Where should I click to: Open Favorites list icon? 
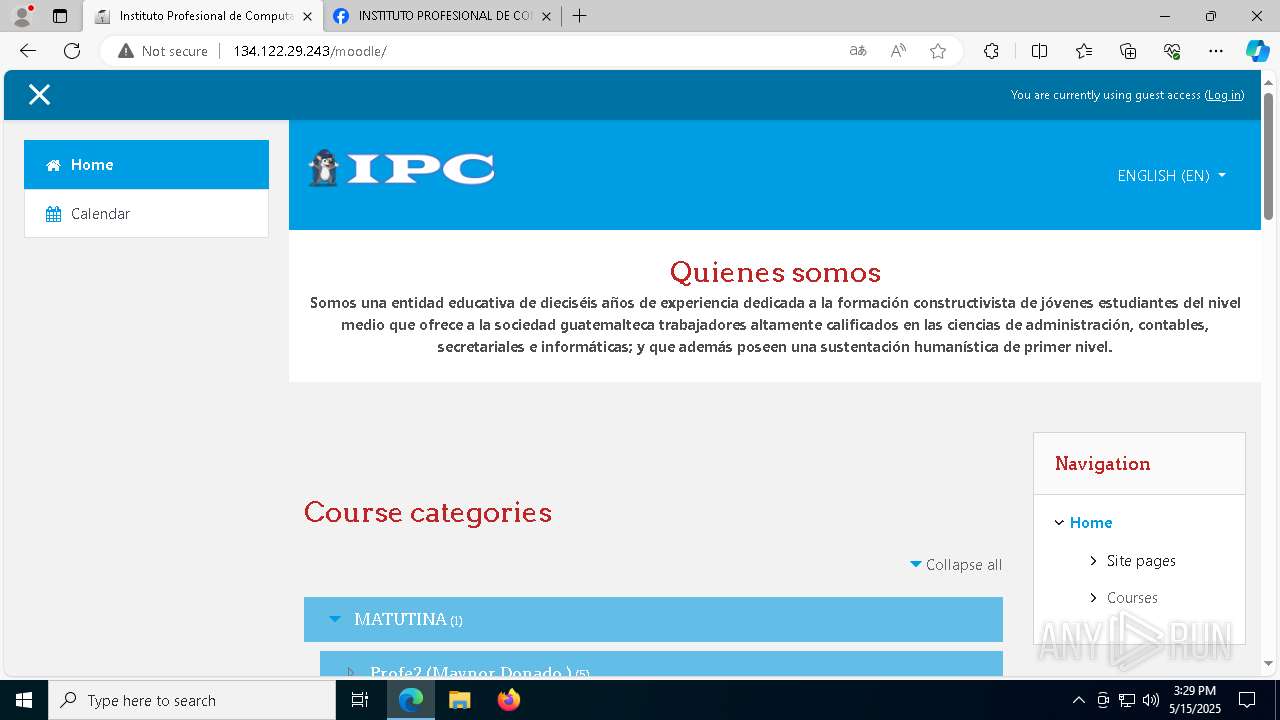tap(1084, 51)
